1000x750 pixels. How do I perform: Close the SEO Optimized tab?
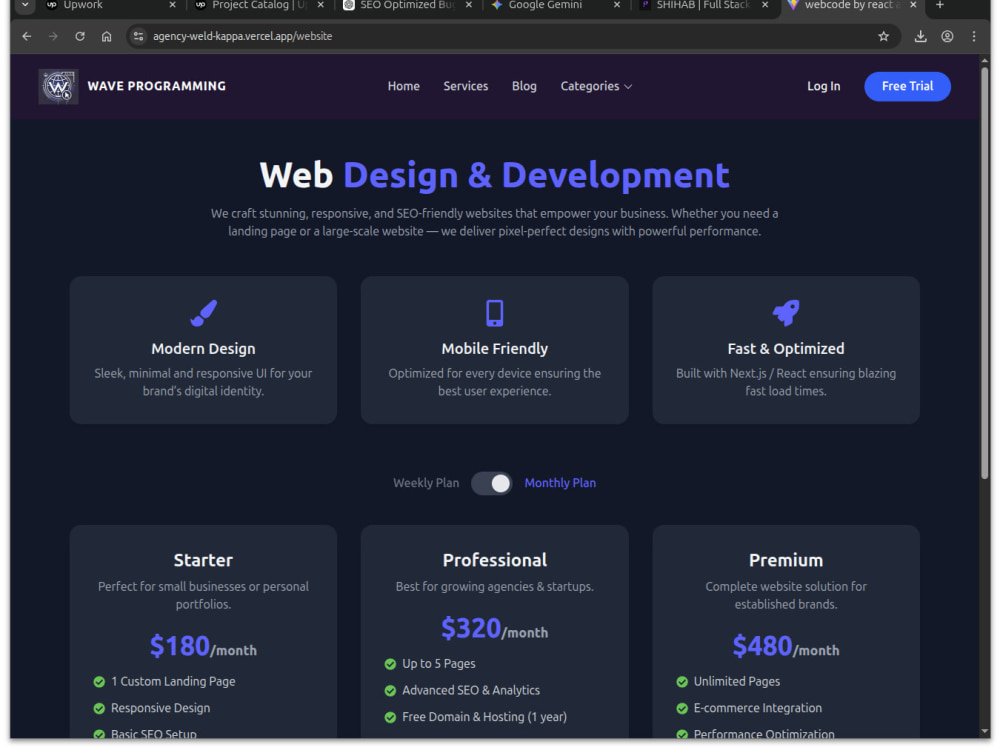pyautogui.click(x=469, y=5)
